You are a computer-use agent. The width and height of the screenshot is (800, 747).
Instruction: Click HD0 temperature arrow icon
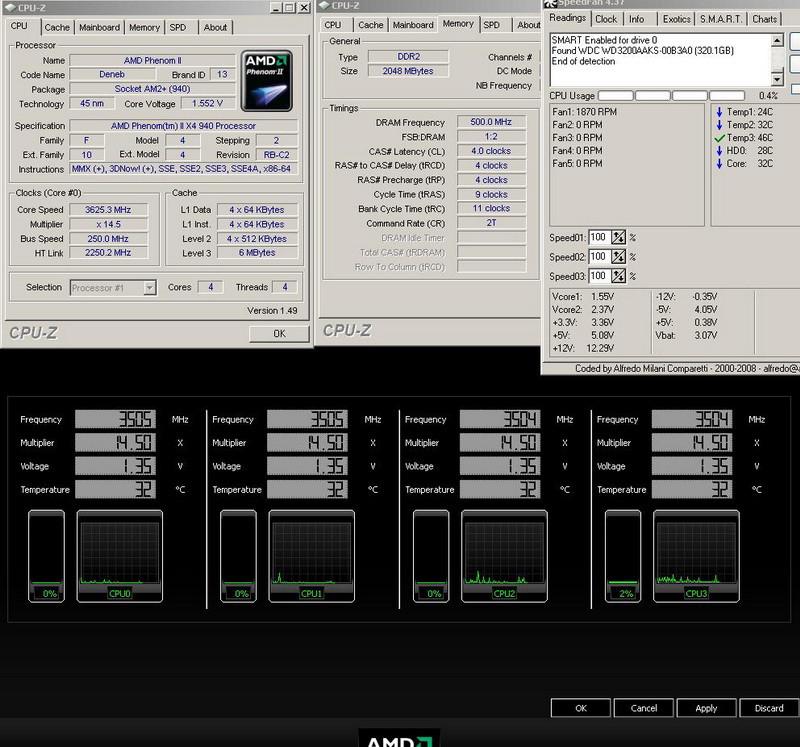coord(719,151)
